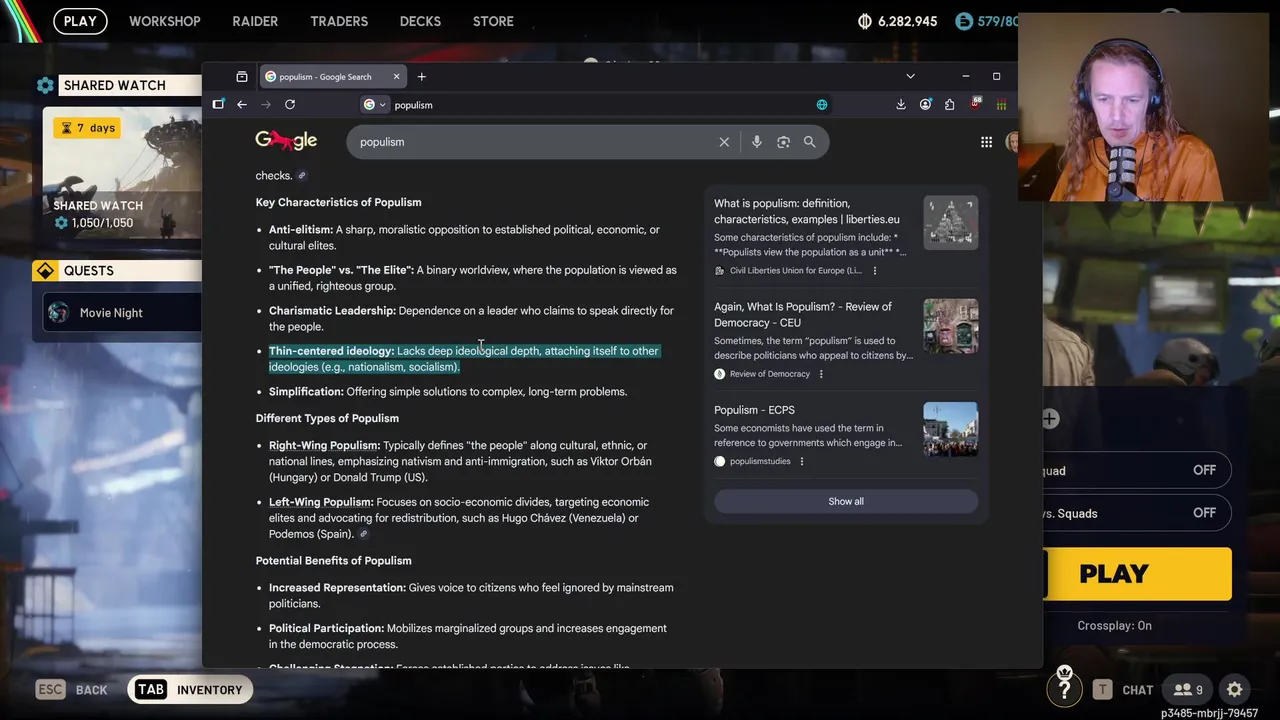
Task: Click the globe icon in address bar
Action: [822, 104]
